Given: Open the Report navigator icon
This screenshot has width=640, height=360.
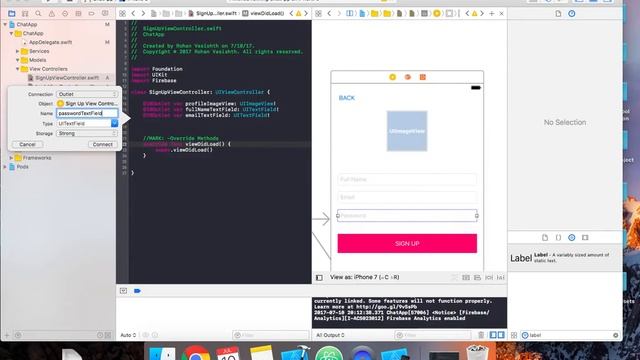Looking at the screenshot, I should [105, 13].
